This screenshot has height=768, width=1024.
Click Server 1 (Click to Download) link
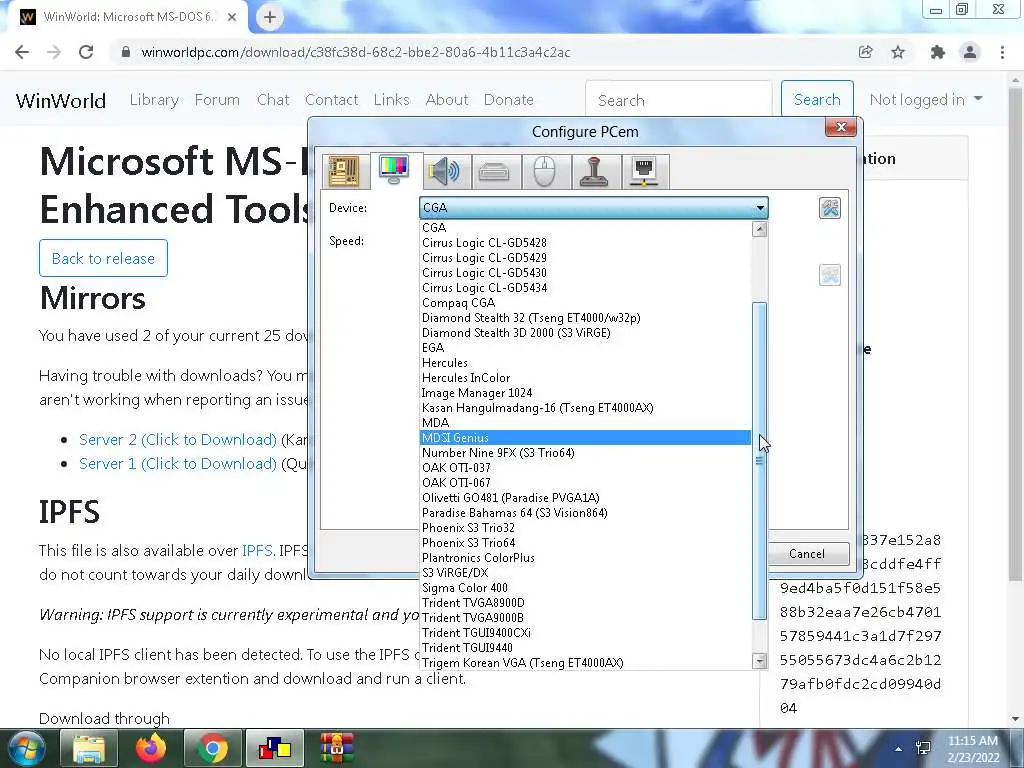[x=178, y=464]
